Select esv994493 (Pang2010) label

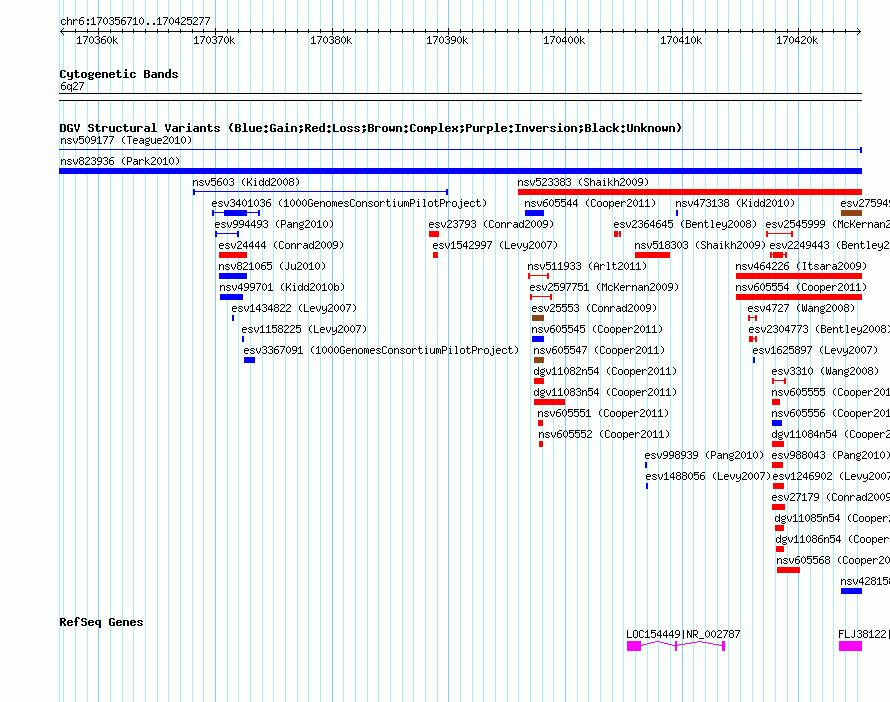pyautogui.click(x=274, y=224)
